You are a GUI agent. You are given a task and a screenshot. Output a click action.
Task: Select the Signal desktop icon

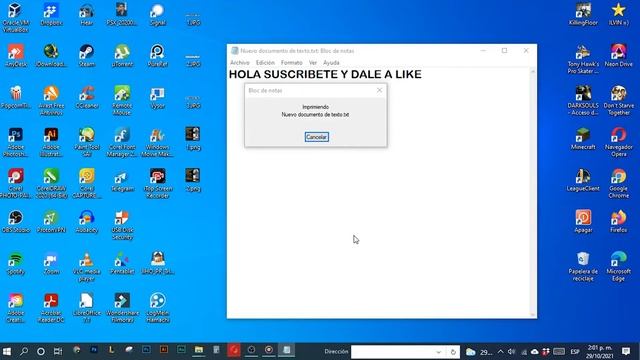click(x=158, y=15)
